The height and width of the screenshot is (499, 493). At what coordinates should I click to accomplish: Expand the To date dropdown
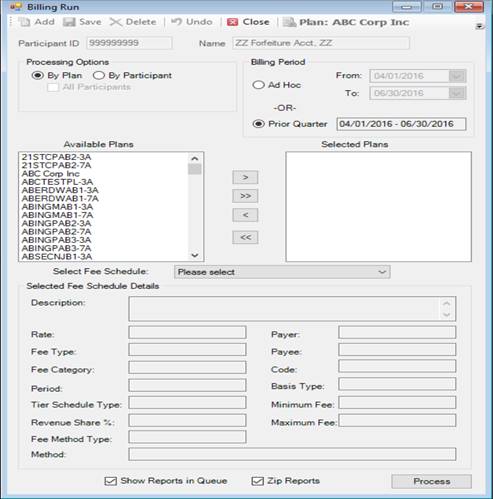coord(457,93)
